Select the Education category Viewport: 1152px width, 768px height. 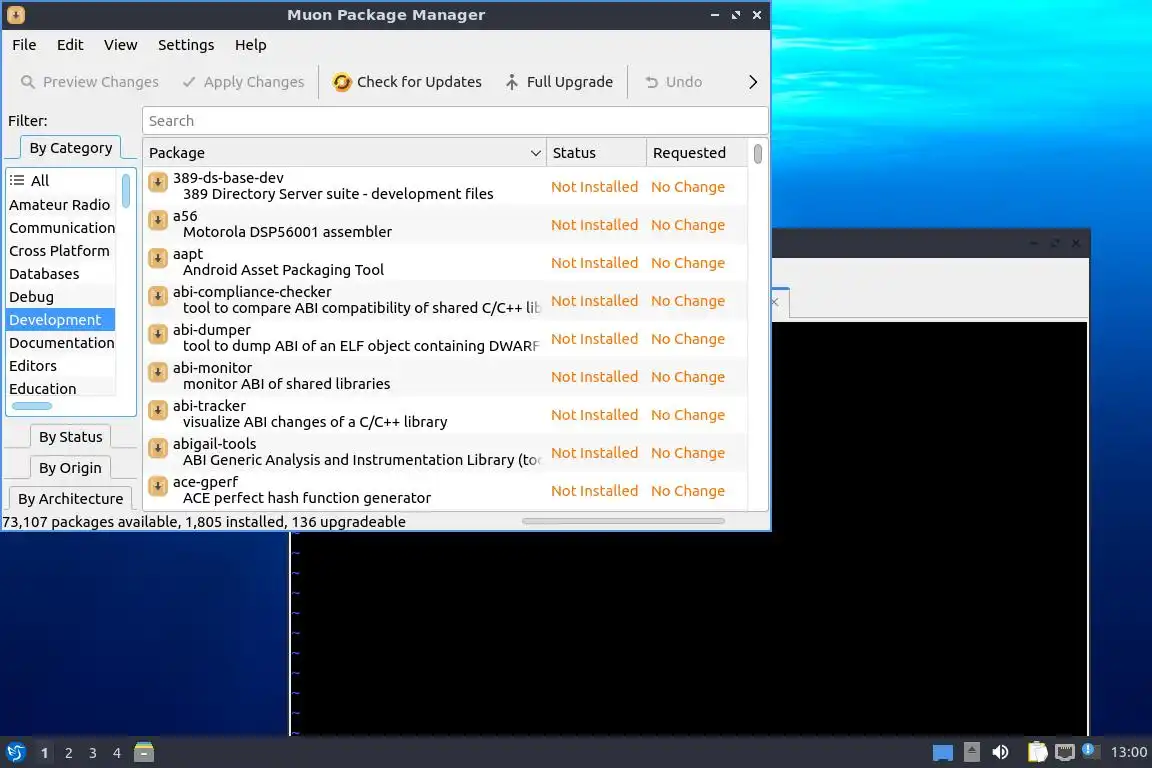(x=60, y=389)
